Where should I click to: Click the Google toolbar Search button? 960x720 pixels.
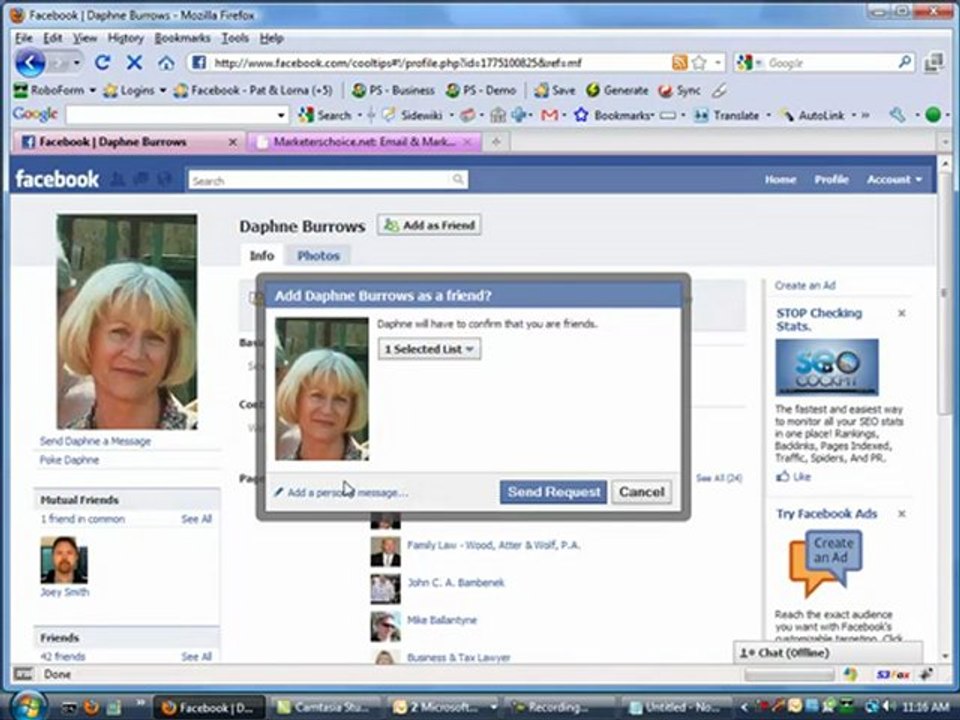pyautogui.click(x=326, y=115)
